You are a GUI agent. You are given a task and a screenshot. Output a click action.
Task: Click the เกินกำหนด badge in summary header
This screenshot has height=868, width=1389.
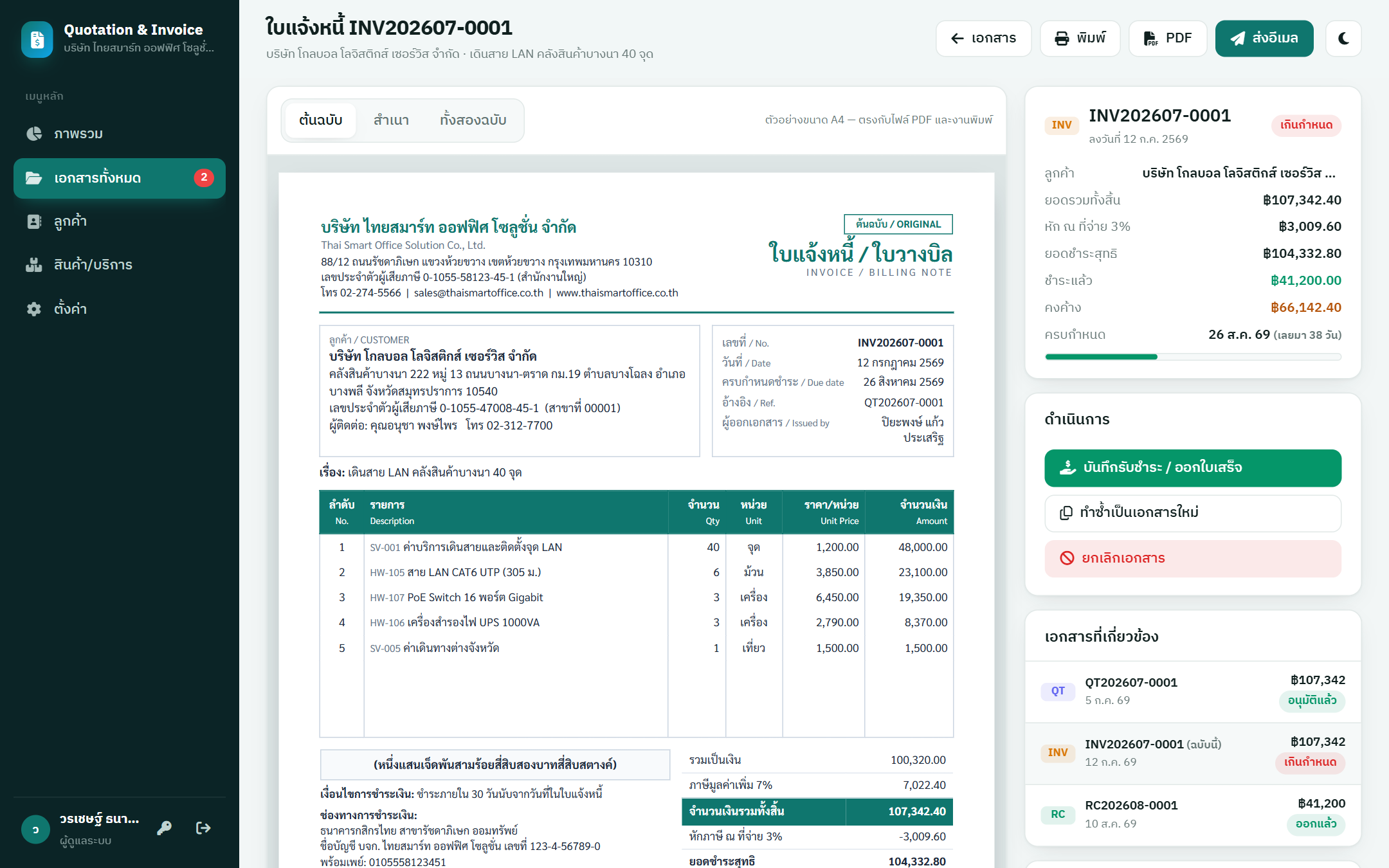pyautogui.click(x=1306, y=125)
